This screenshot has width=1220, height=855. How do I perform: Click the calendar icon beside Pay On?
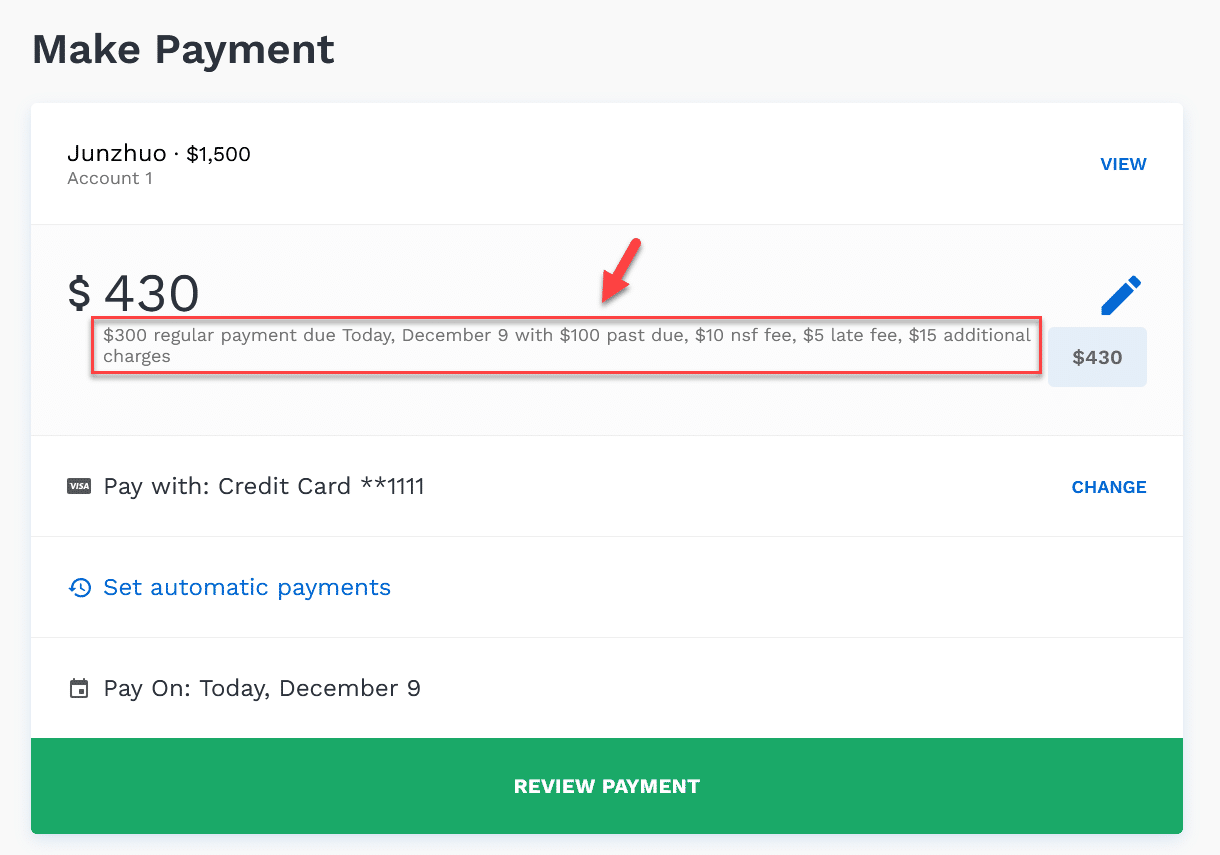click(79, 688)
